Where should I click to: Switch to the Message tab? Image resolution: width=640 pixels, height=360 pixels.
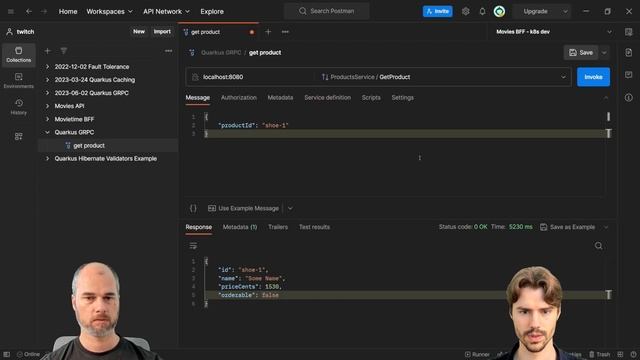(x=198, y=98)
